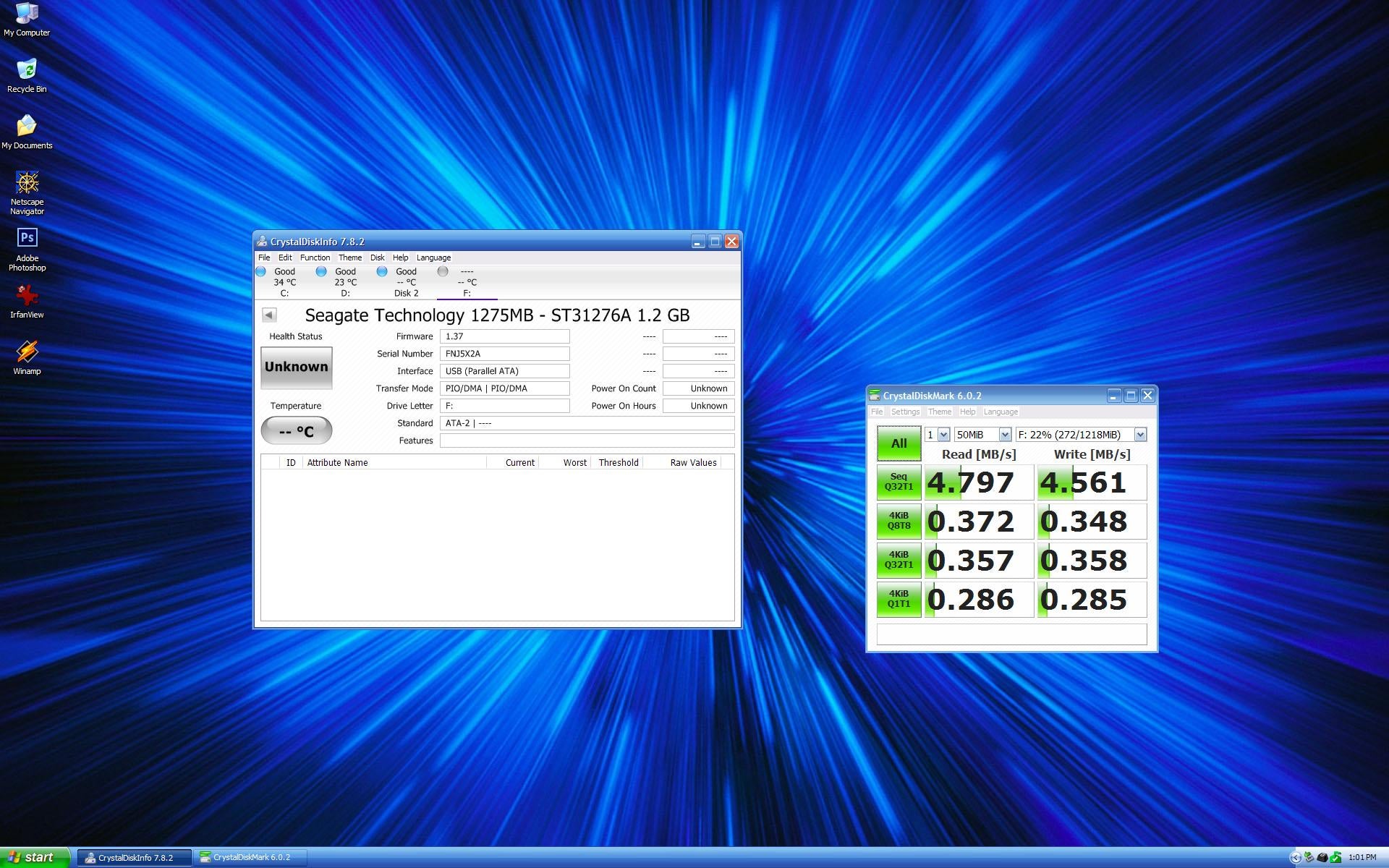Click the Interface field USB (Parallel ATA)

504,371
